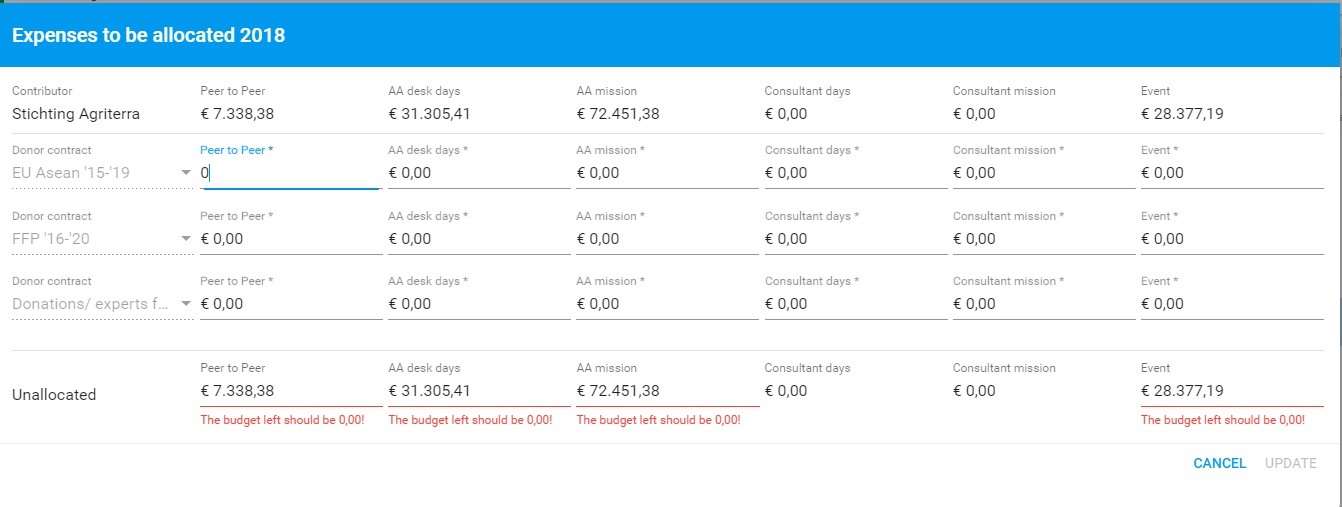Open the Donations/ experts donor contract dropdown
Screen dimensions: 1342x507
tap(101, 304)
